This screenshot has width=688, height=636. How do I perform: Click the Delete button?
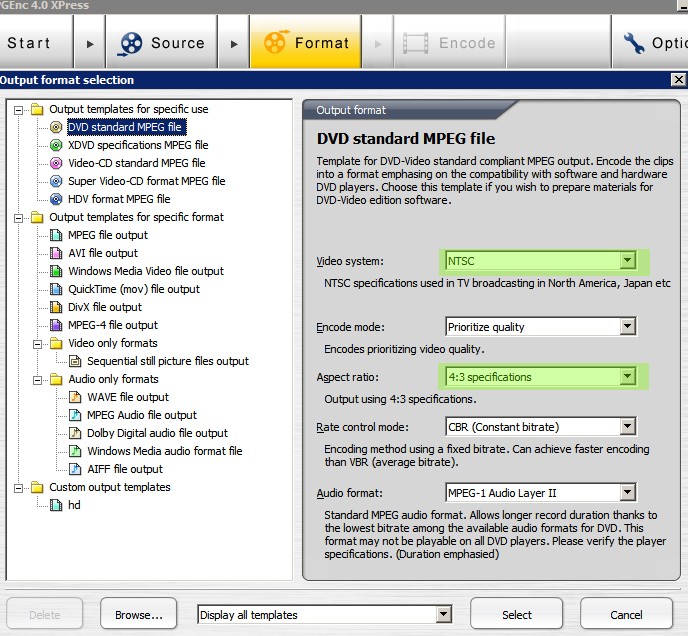pyautogui.click(x=45, y=614)
